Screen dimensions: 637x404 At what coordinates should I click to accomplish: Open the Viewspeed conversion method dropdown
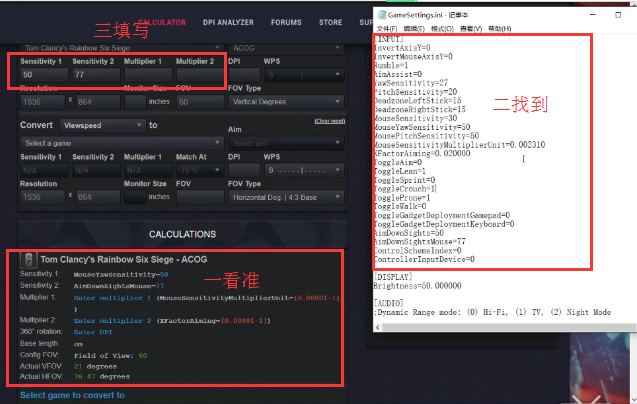(x=102, y=125)
